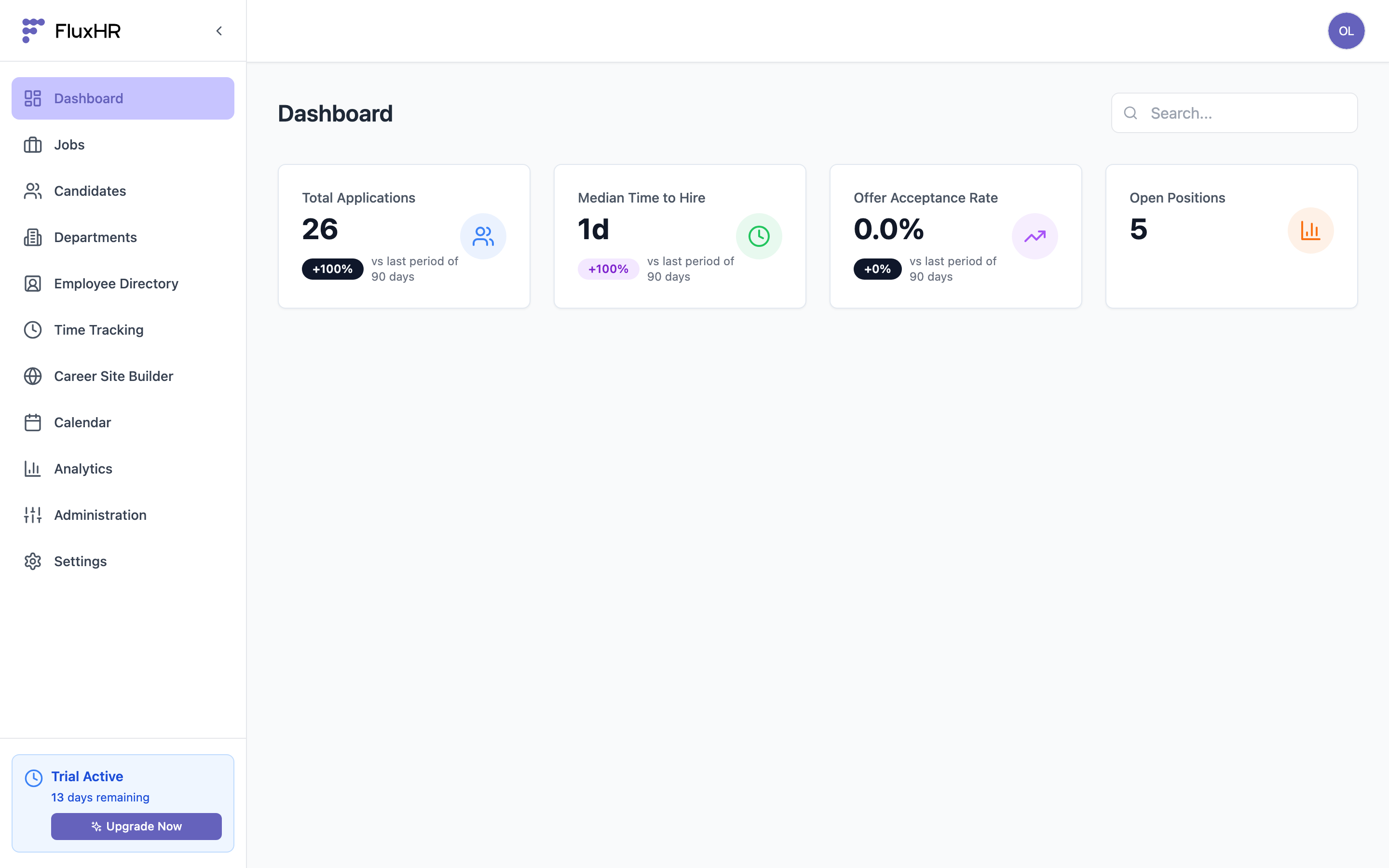Click the Median Time to Hire title
Screen dimensions: 1389x868
click(641, 198)
